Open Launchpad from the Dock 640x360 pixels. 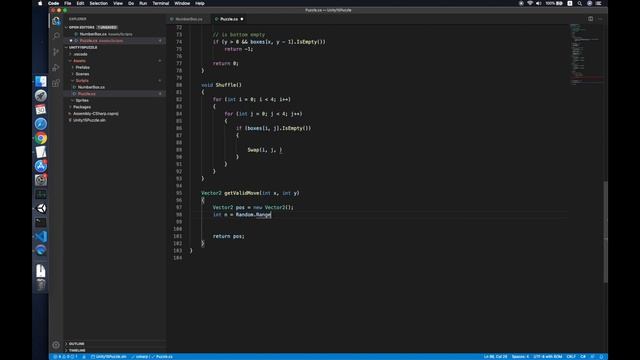(x=40, y=96)
